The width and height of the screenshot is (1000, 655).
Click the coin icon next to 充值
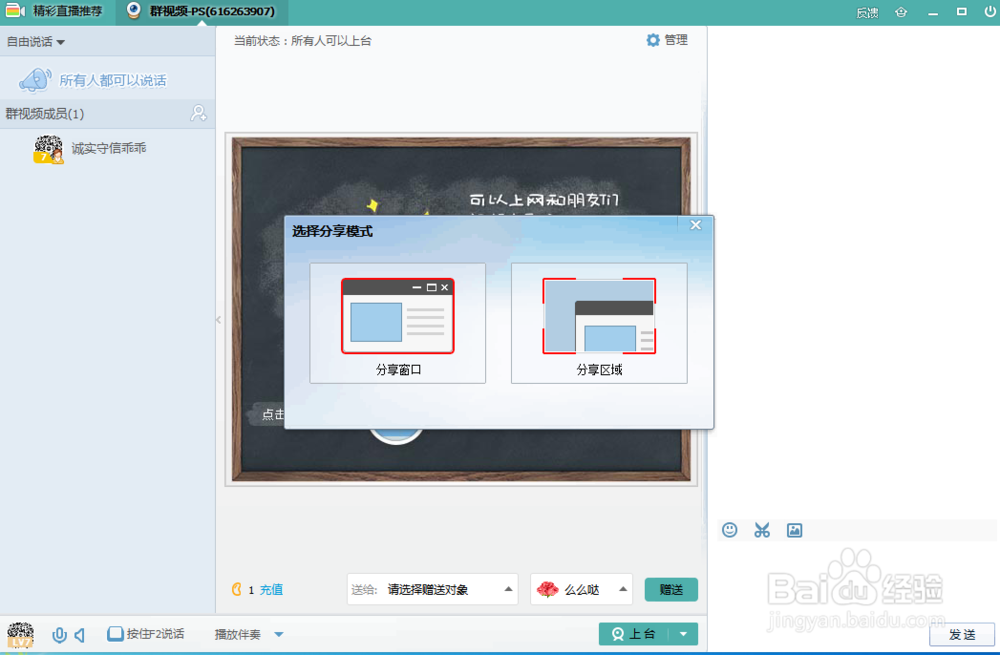(237, 590)
